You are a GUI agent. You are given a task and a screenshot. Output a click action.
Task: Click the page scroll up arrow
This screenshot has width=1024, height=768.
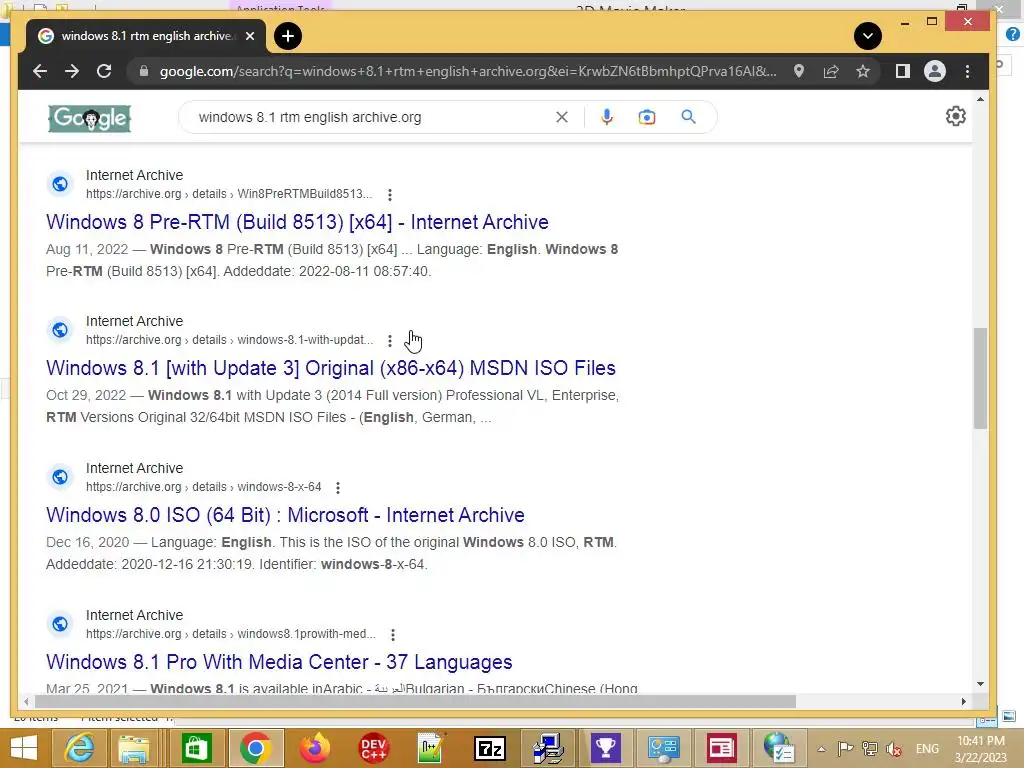(980, 99)
